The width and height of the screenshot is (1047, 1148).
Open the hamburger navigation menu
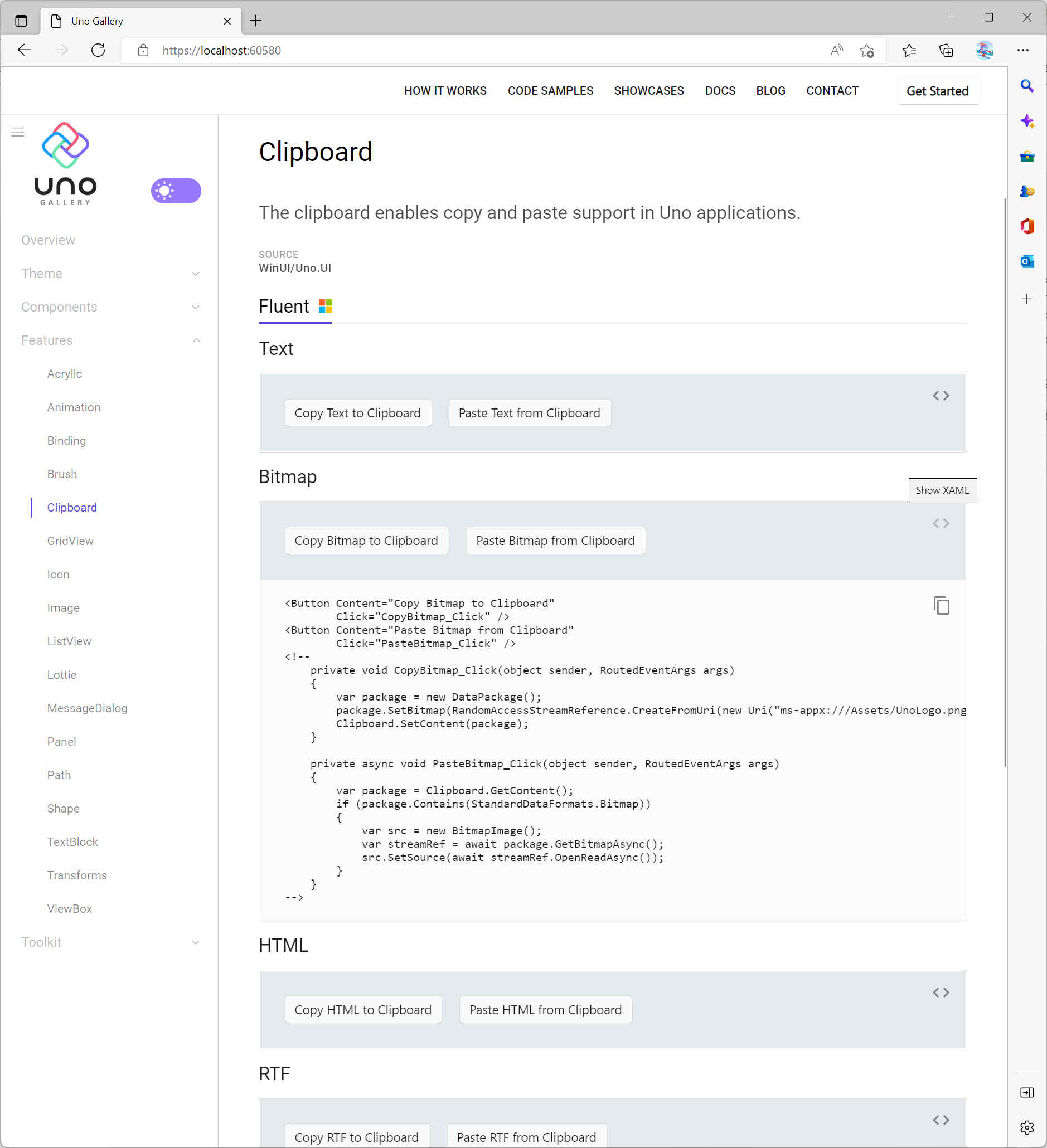18,132
